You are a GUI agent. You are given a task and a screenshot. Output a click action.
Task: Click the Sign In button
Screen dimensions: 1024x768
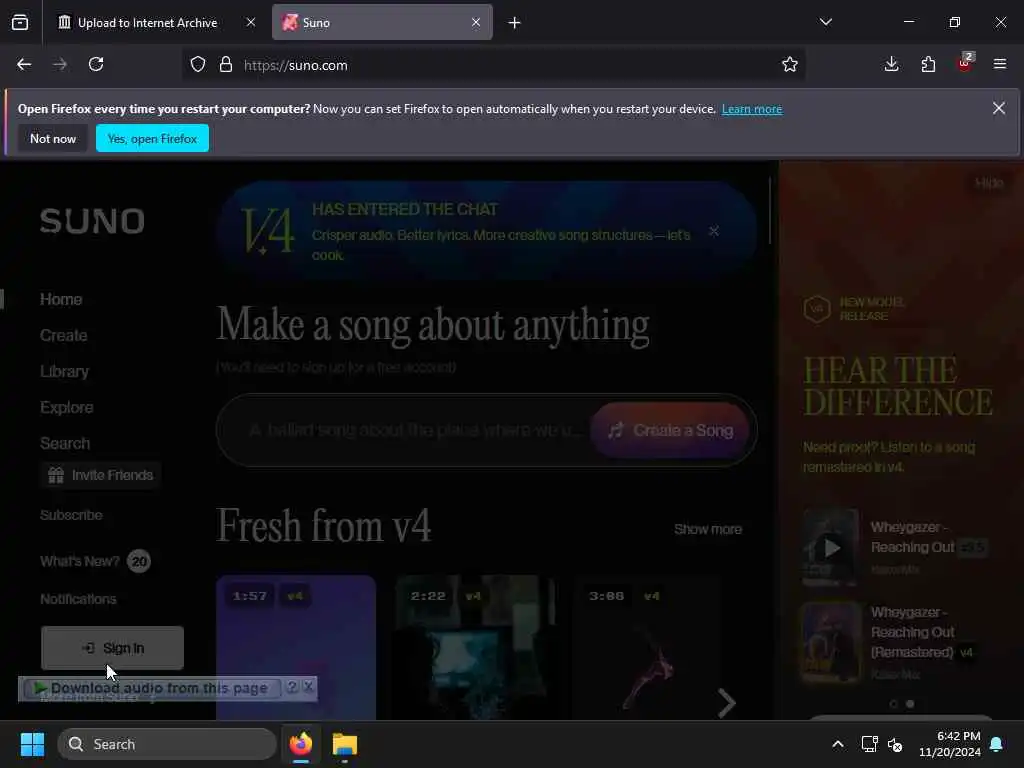[x=112, y=648]
